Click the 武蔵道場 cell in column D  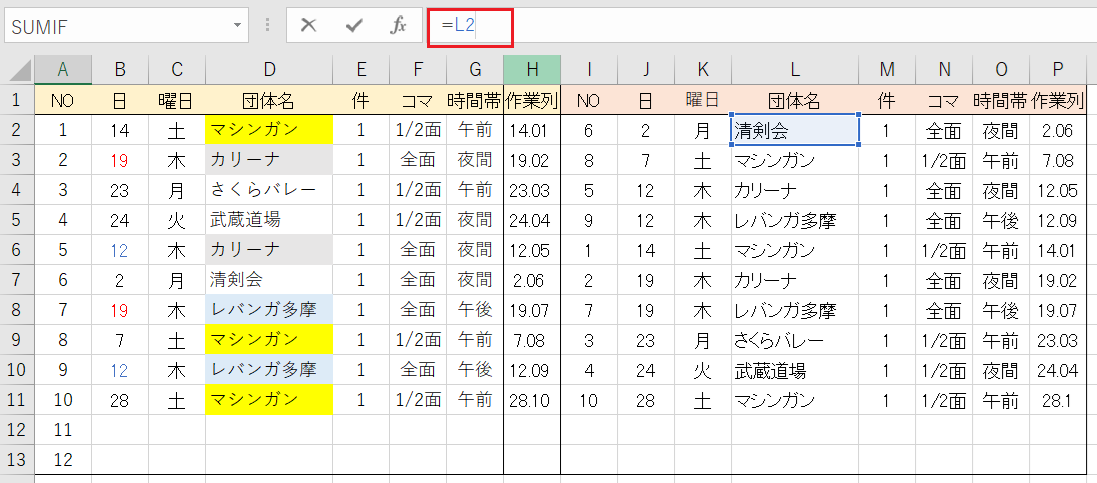[x=269, y=220]
